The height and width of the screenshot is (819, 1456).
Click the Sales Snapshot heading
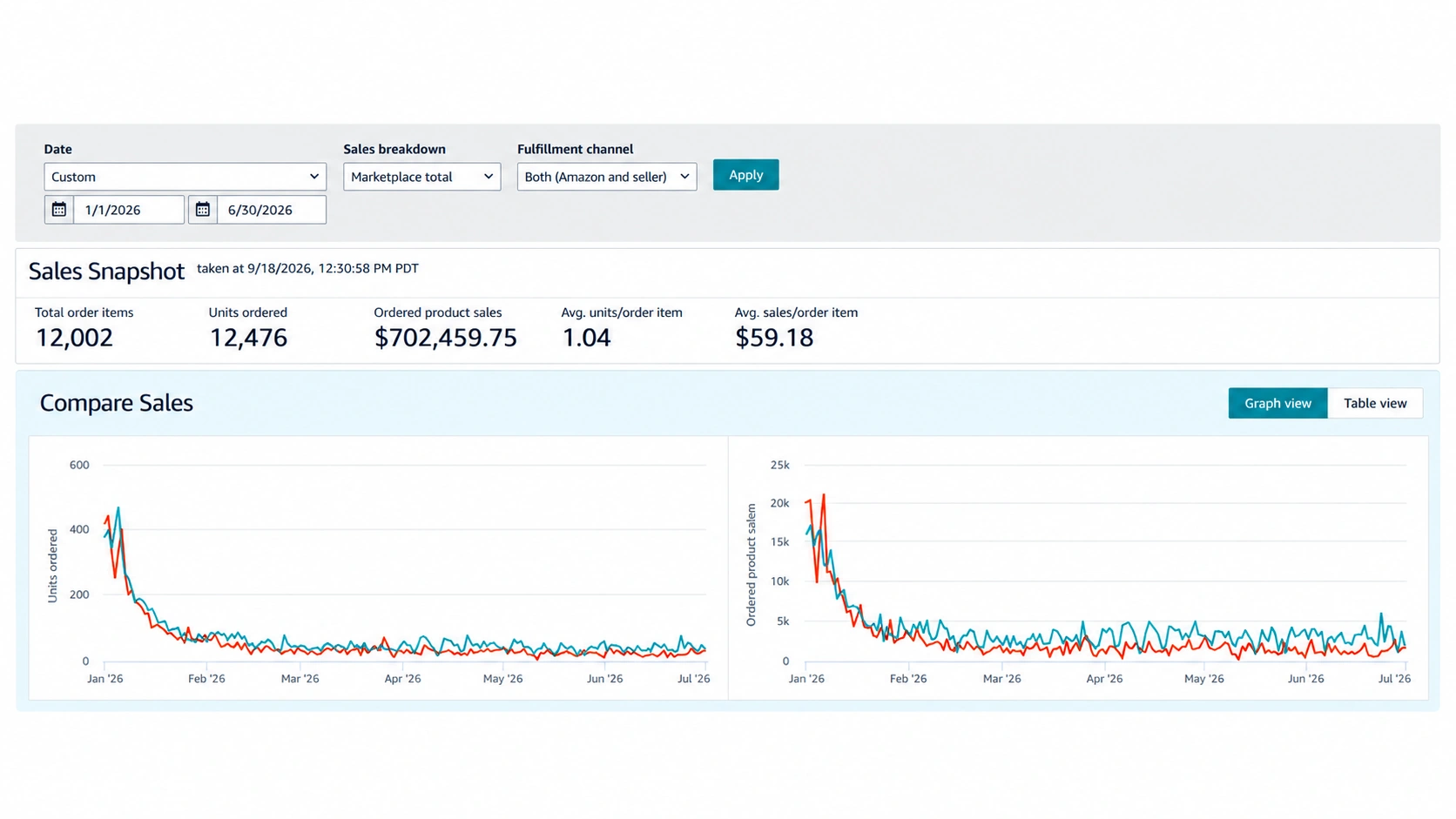click(x=106, y=272)
